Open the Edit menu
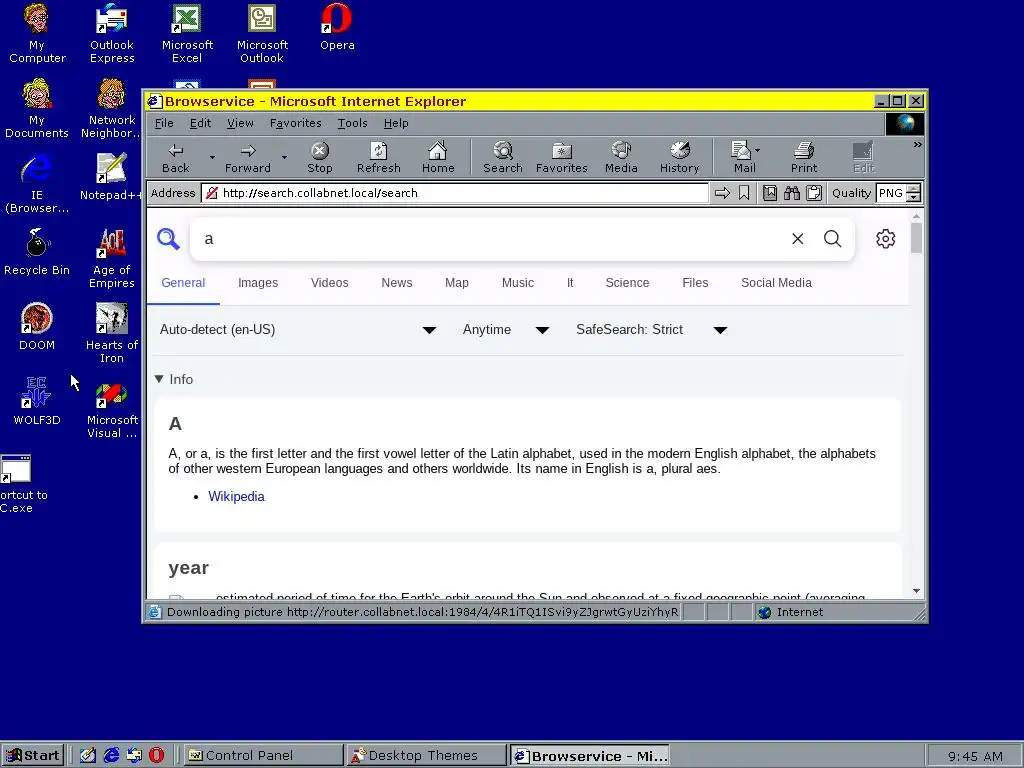 click(x=200, y=123)
